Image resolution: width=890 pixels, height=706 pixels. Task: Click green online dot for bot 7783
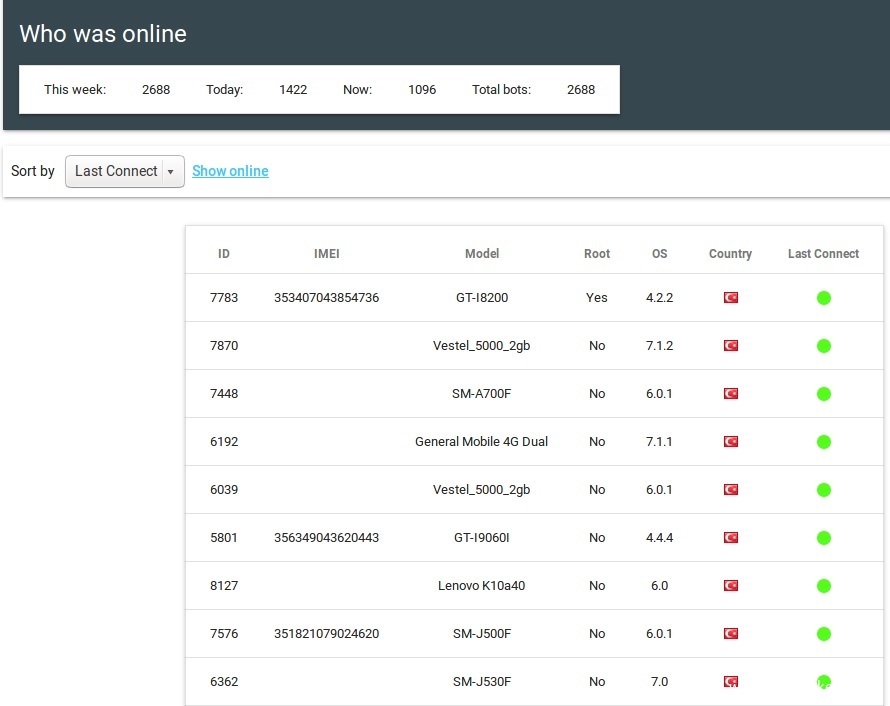824,298
